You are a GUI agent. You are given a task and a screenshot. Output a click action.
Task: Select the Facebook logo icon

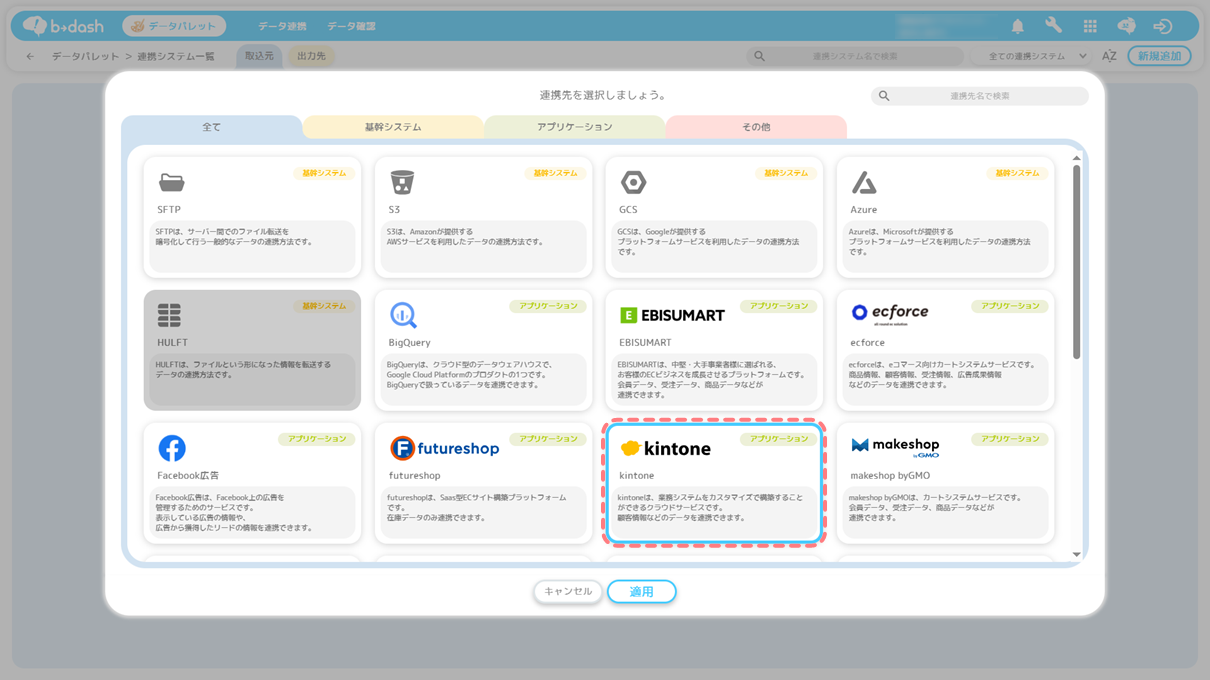click(172, 448)
